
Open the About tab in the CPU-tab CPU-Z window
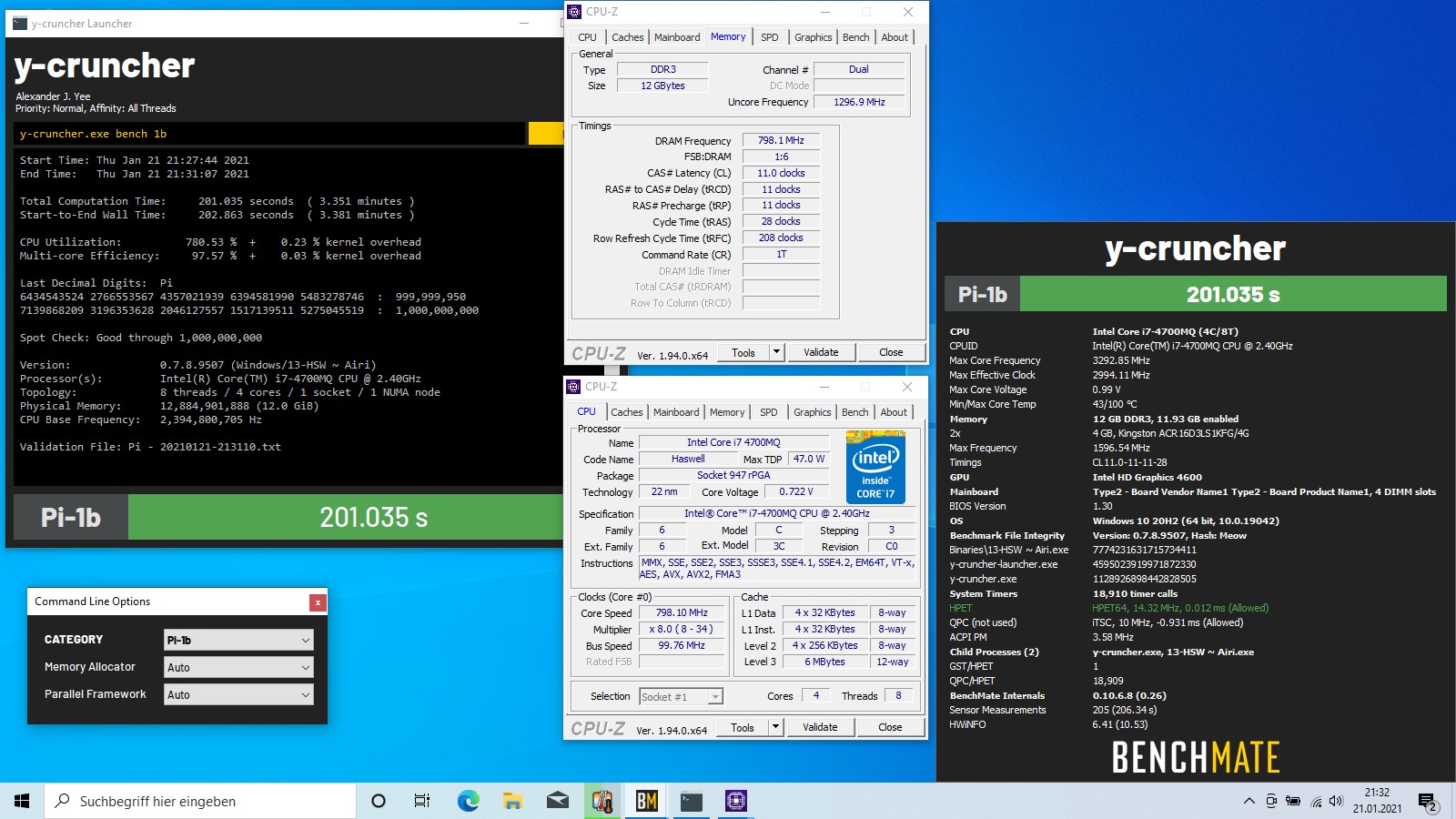point(894,412)
